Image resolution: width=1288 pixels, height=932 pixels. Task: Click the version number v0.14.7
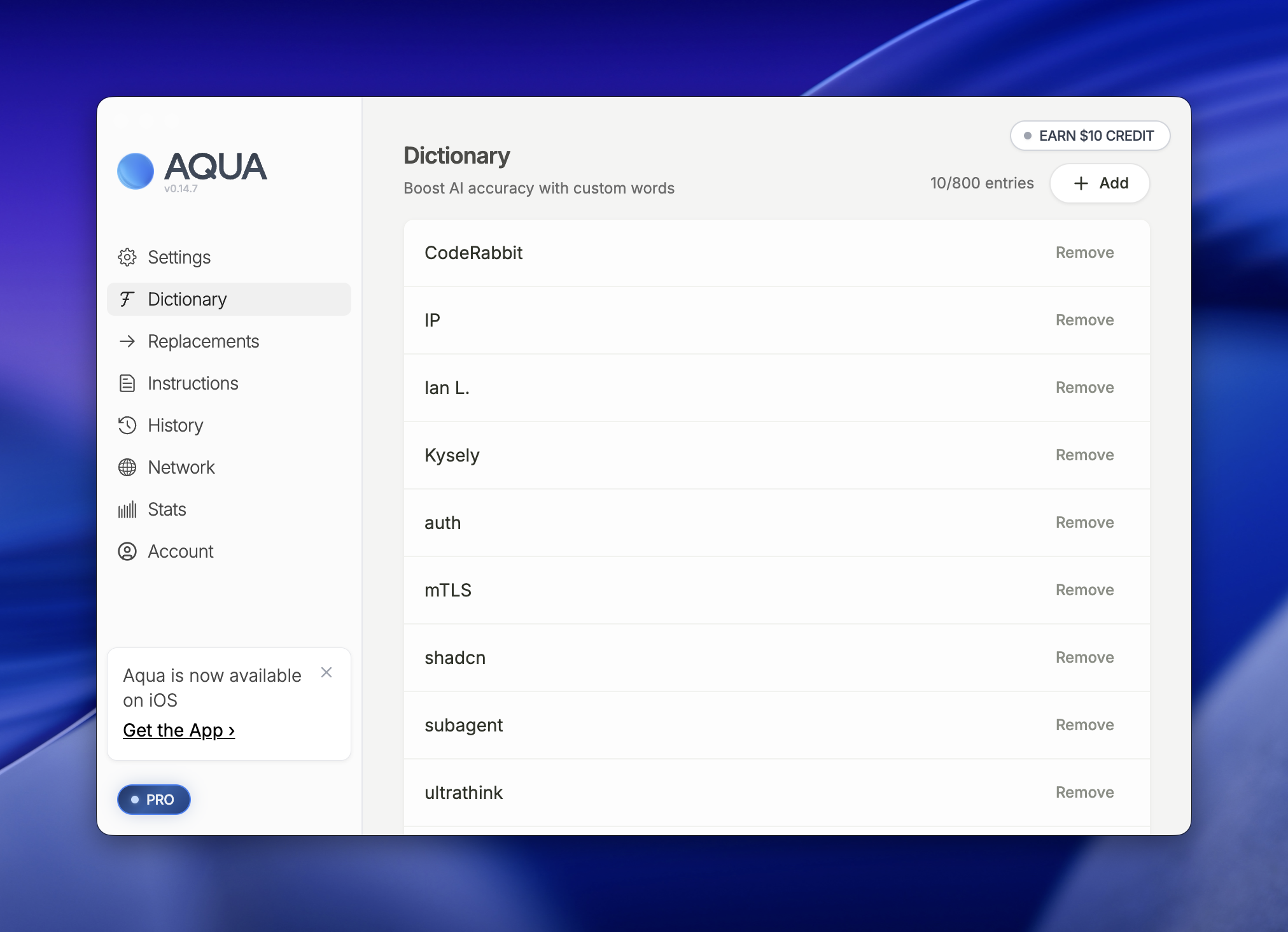coord(181,188)
